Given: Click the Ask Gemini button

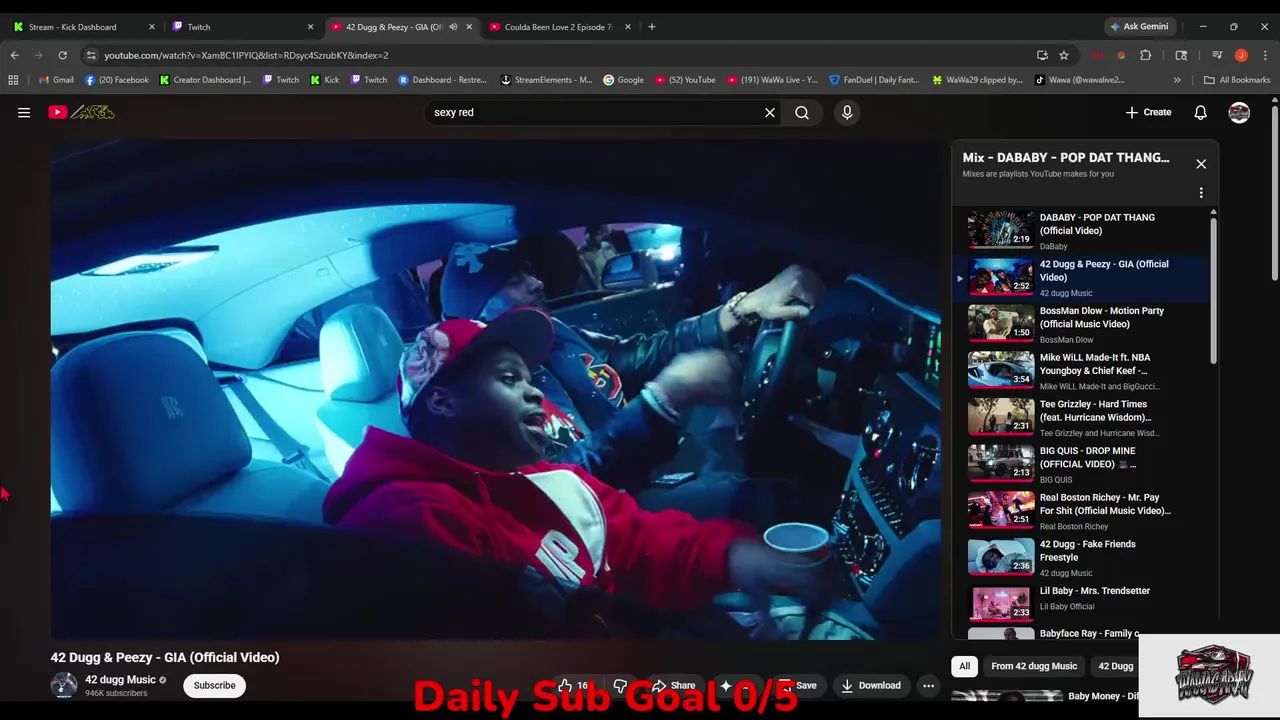Looking at the screenshot, I should pos(1139,27).
